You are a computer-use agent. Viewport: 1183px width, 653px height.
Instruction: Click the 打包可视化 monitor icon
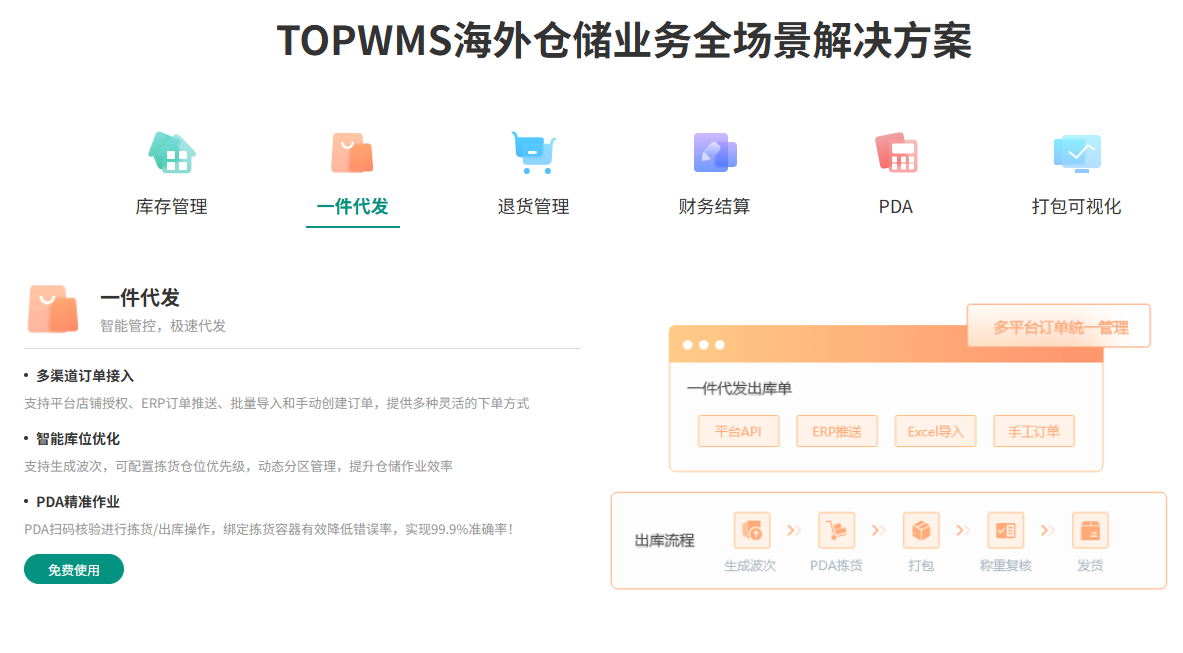point(1077,153)
